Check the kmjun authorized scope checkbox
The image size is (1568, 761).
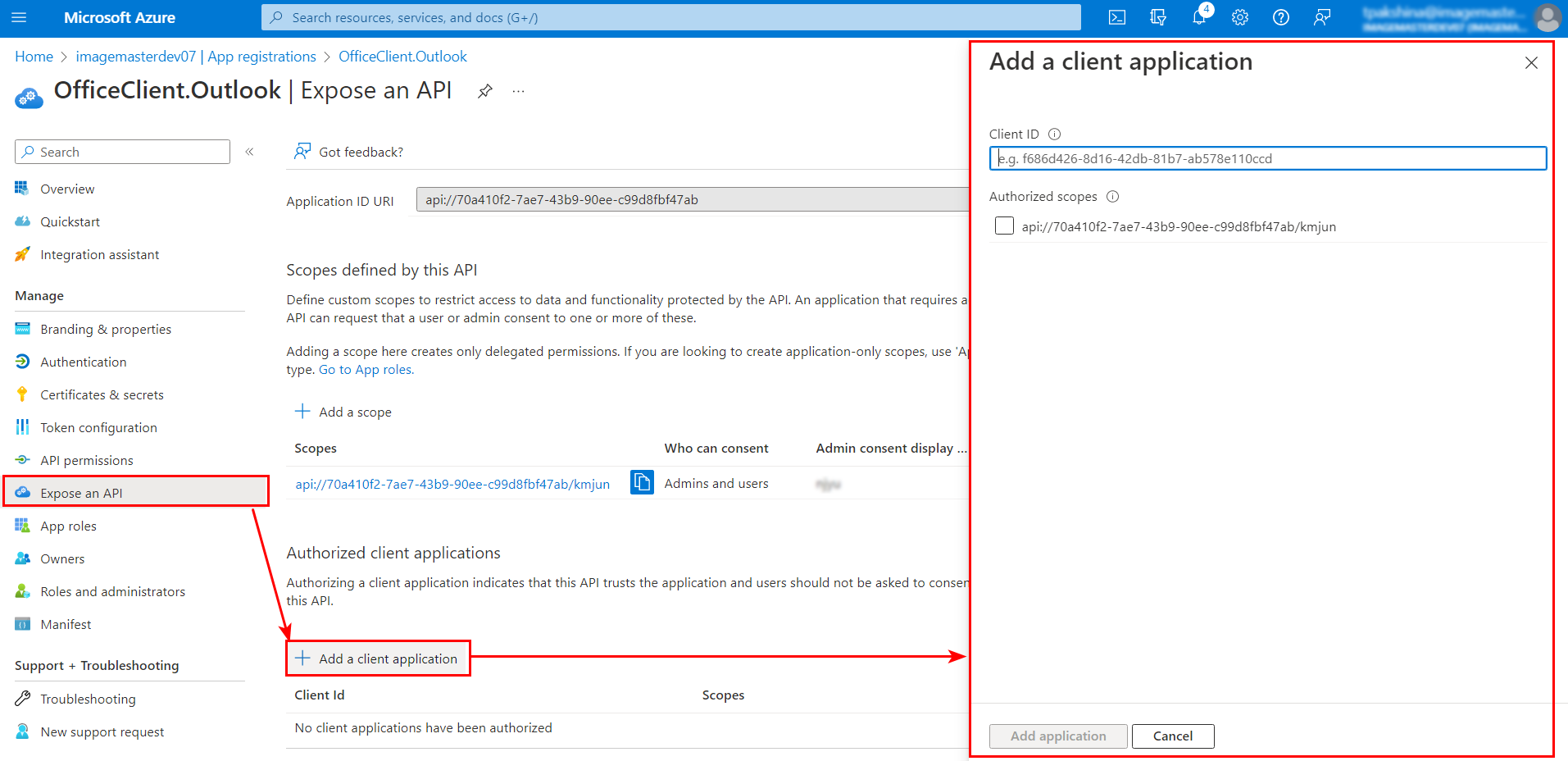[x=1004, y=226]
